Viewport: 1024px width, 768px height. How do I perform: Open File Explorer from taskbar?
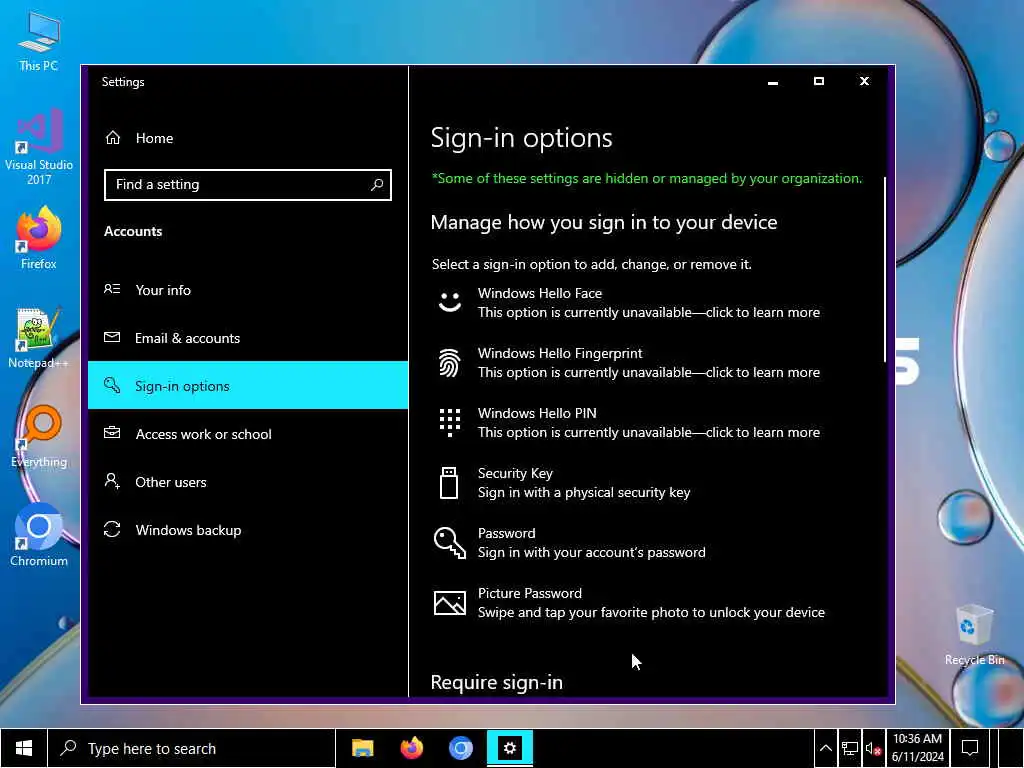(362, 748)
